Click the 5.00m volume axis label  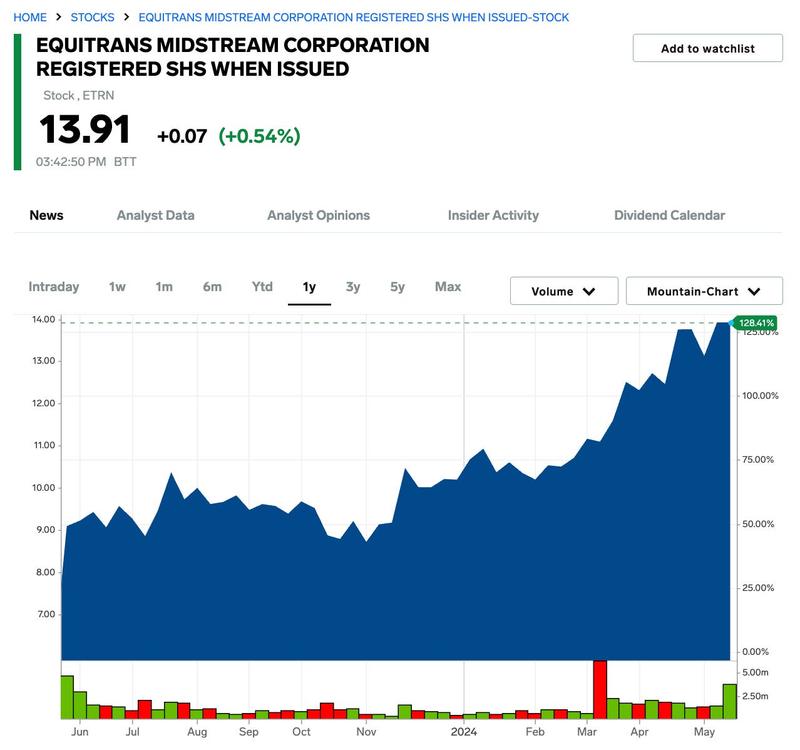[755, 672]
